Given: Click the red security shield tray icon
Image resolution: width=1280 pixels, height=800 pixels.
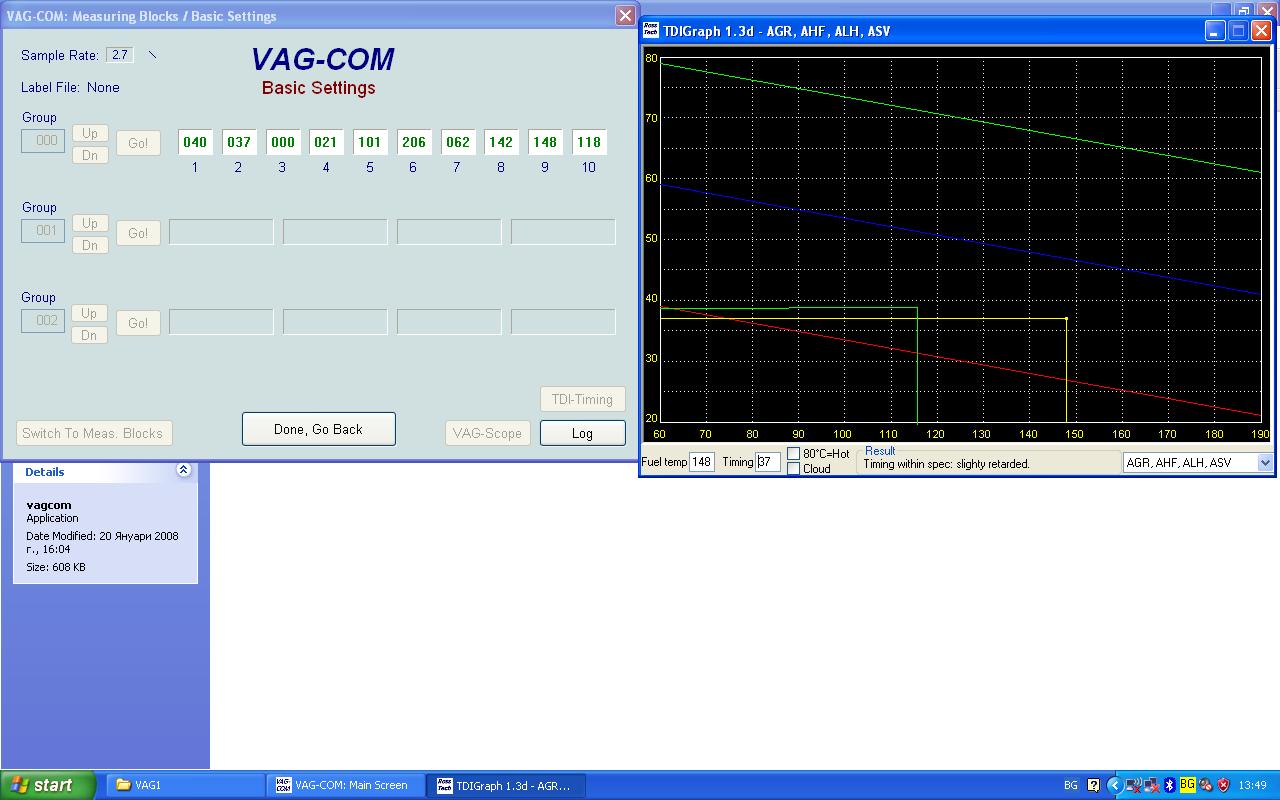Looking at the screenshot, I should pyautogui.click(x=1223, y=785).
